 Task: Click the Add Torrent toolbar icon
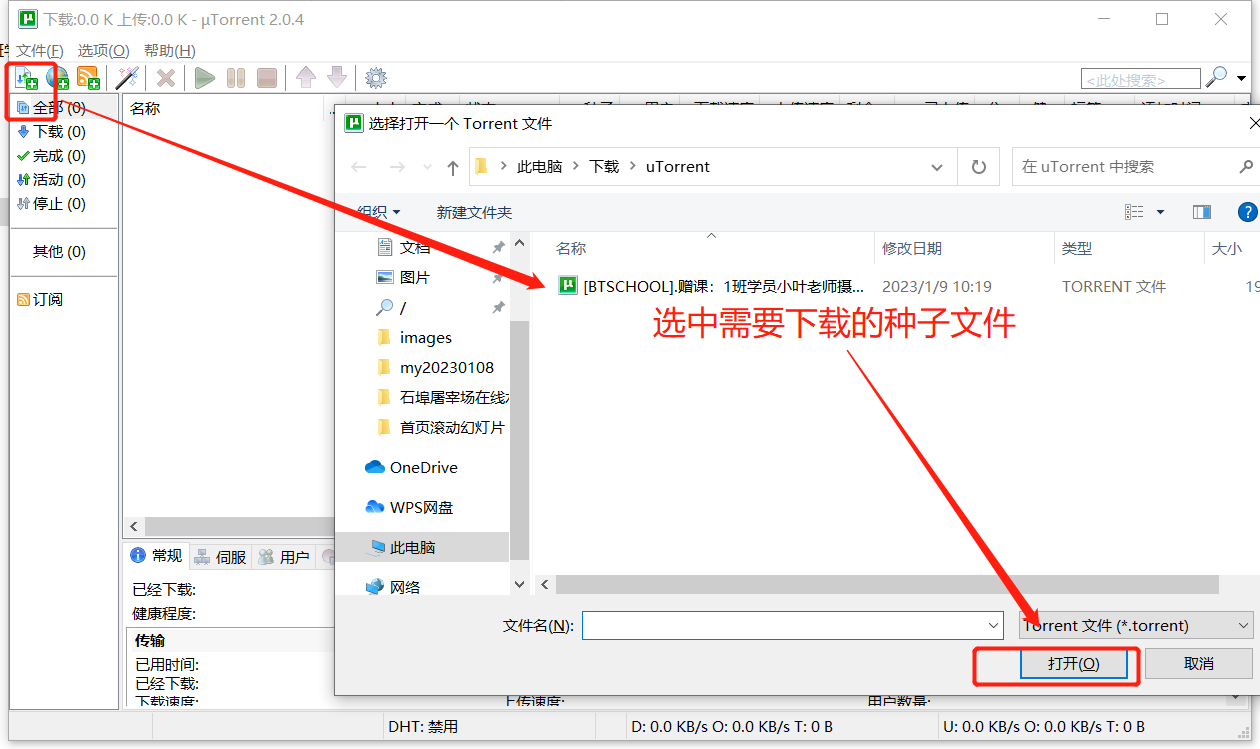27,78
